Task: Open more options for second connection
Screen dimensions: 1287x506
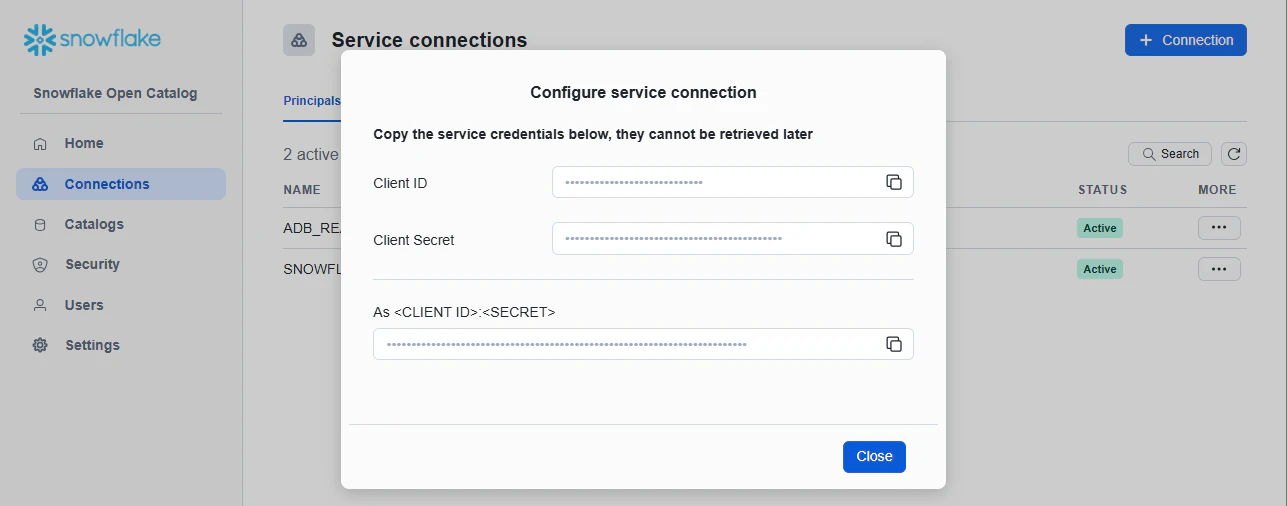Action: coord(1219,269)
